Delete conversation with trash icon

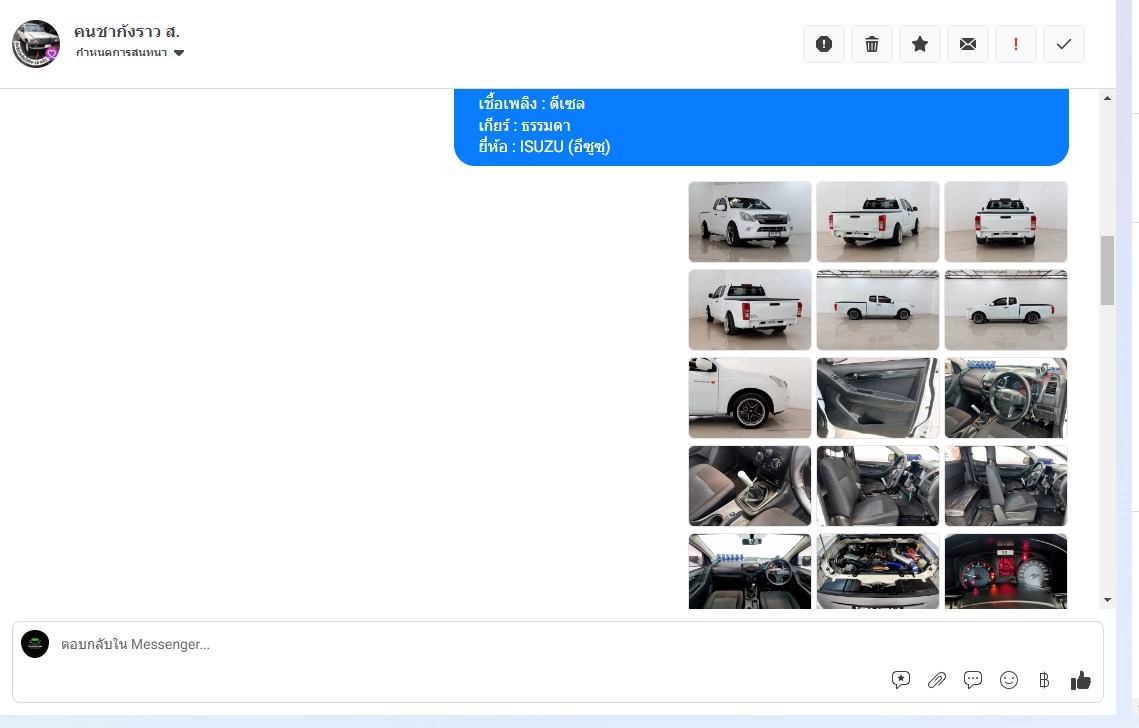pyautogui.click(x=872, y=44)
